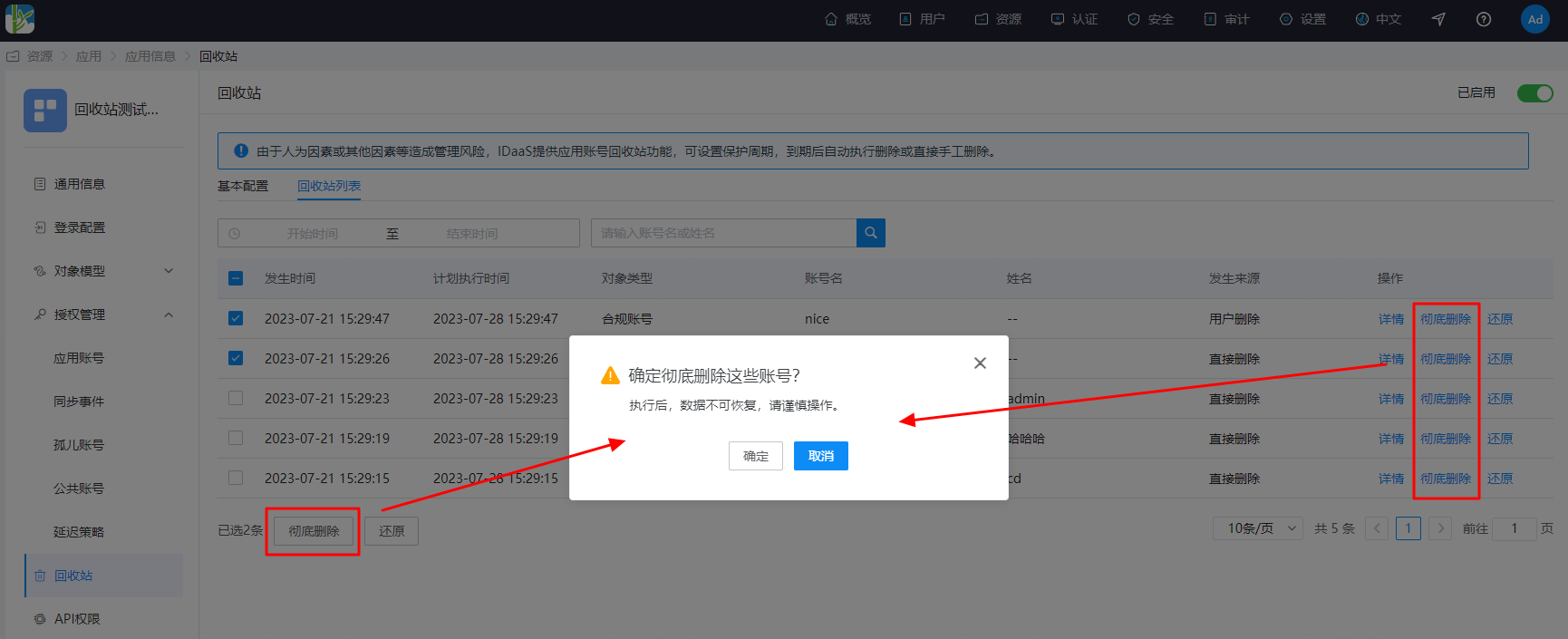Open the 10条/页 page size dropdown

[x=1258, y=528]
